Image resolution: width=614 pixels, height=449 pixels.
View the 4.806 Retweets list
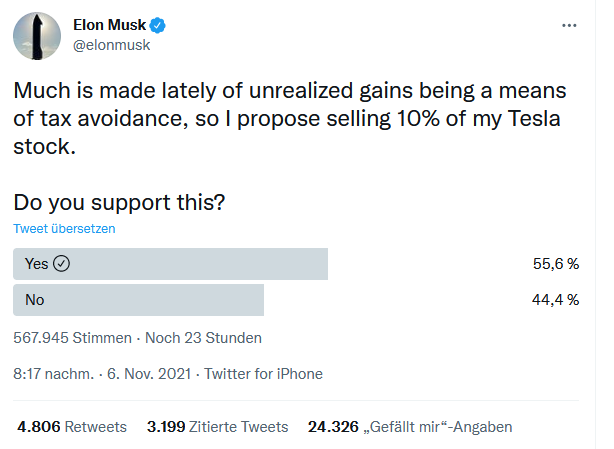click(x=72, y=427)
